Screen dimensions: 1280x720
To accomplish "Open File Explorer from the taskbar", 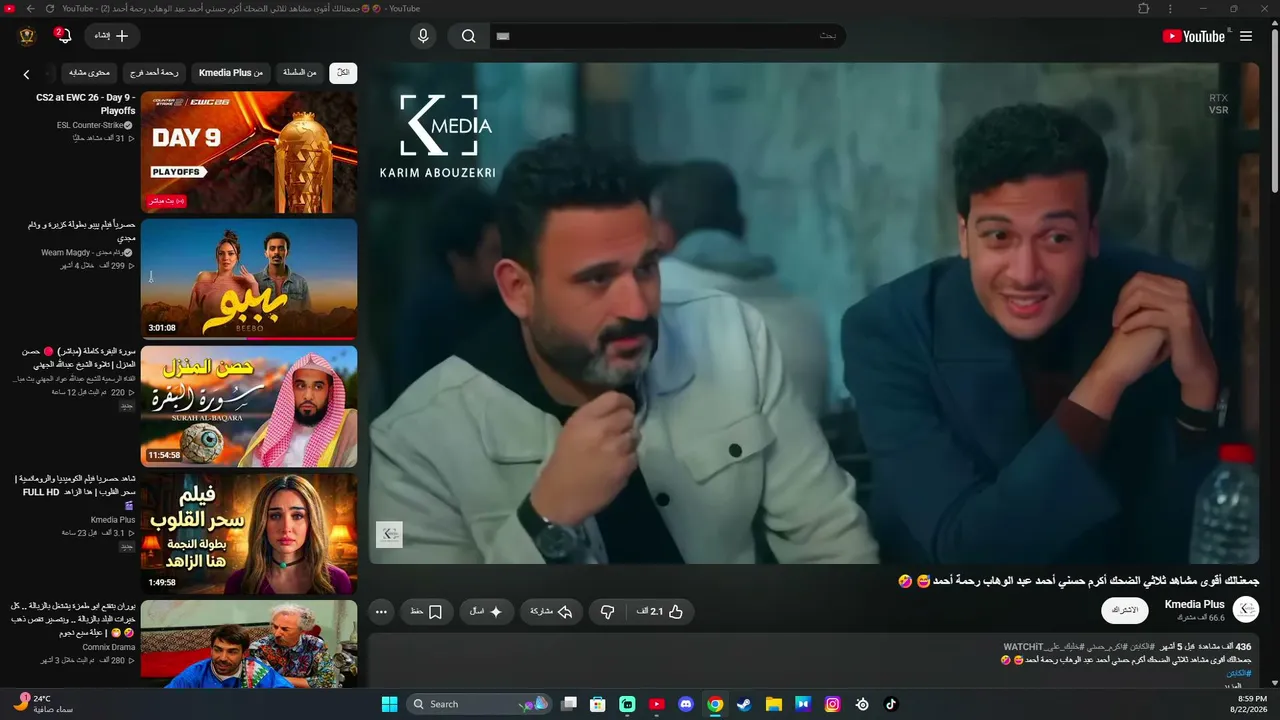I will pos(773,704).
